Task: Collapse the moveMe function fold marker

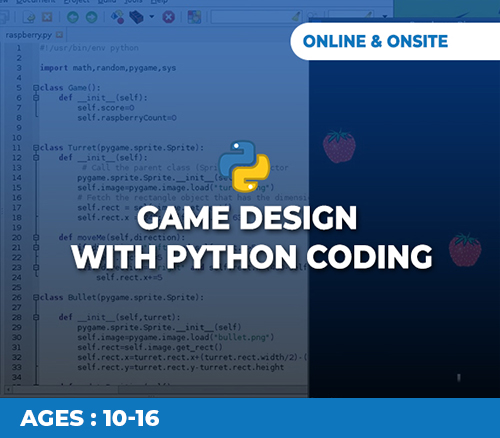Action: click(x=36, y=238)
